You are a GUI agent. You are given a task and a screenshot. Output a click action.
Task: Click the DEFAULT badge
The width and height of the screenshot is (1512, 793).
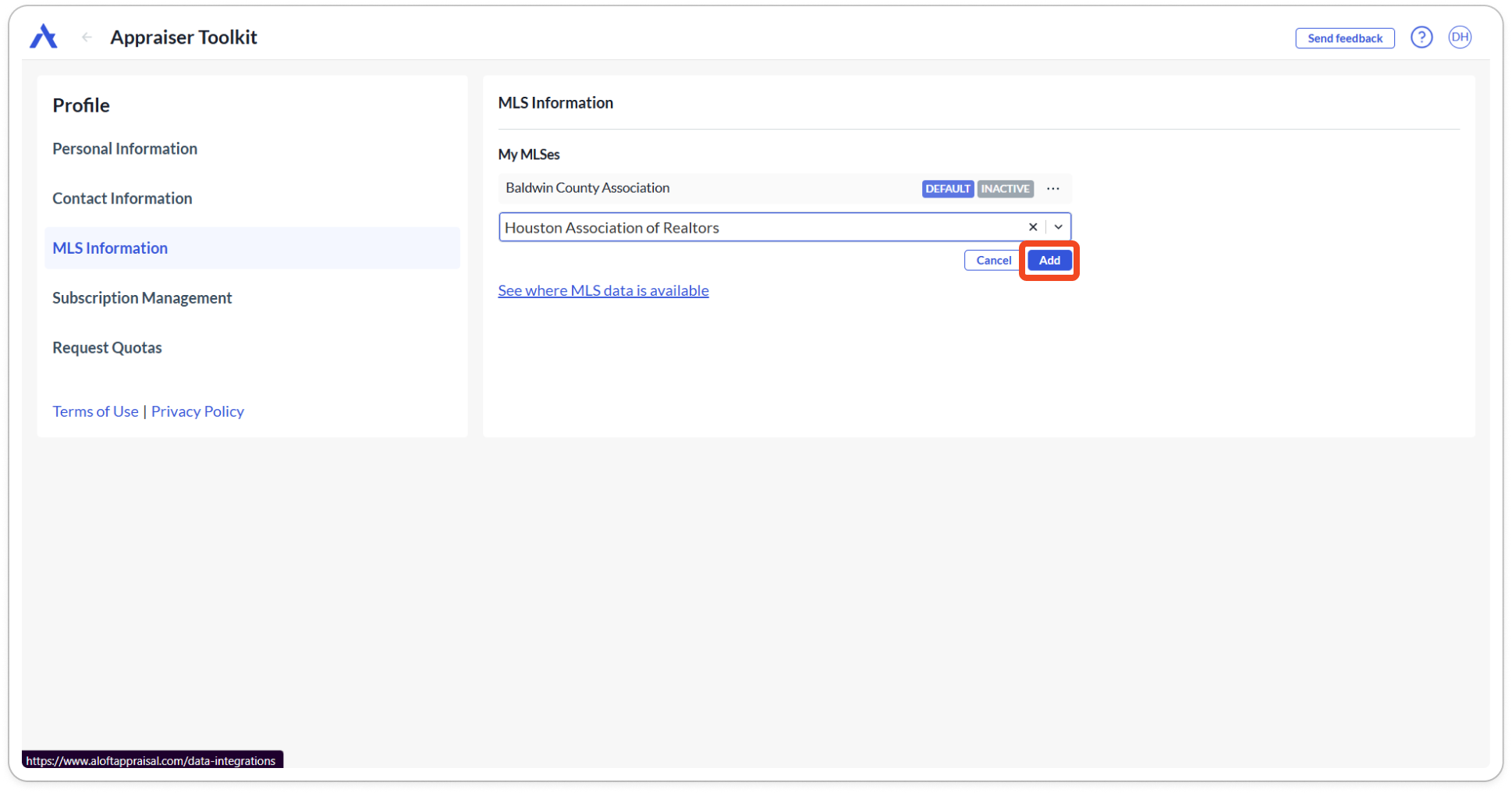pyautogui.click(x=947, y=189)
